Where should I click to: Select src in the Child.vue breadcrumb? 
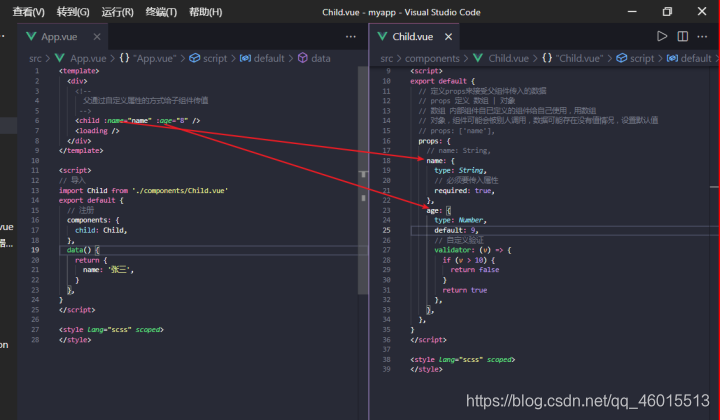(x=387, y=58)
